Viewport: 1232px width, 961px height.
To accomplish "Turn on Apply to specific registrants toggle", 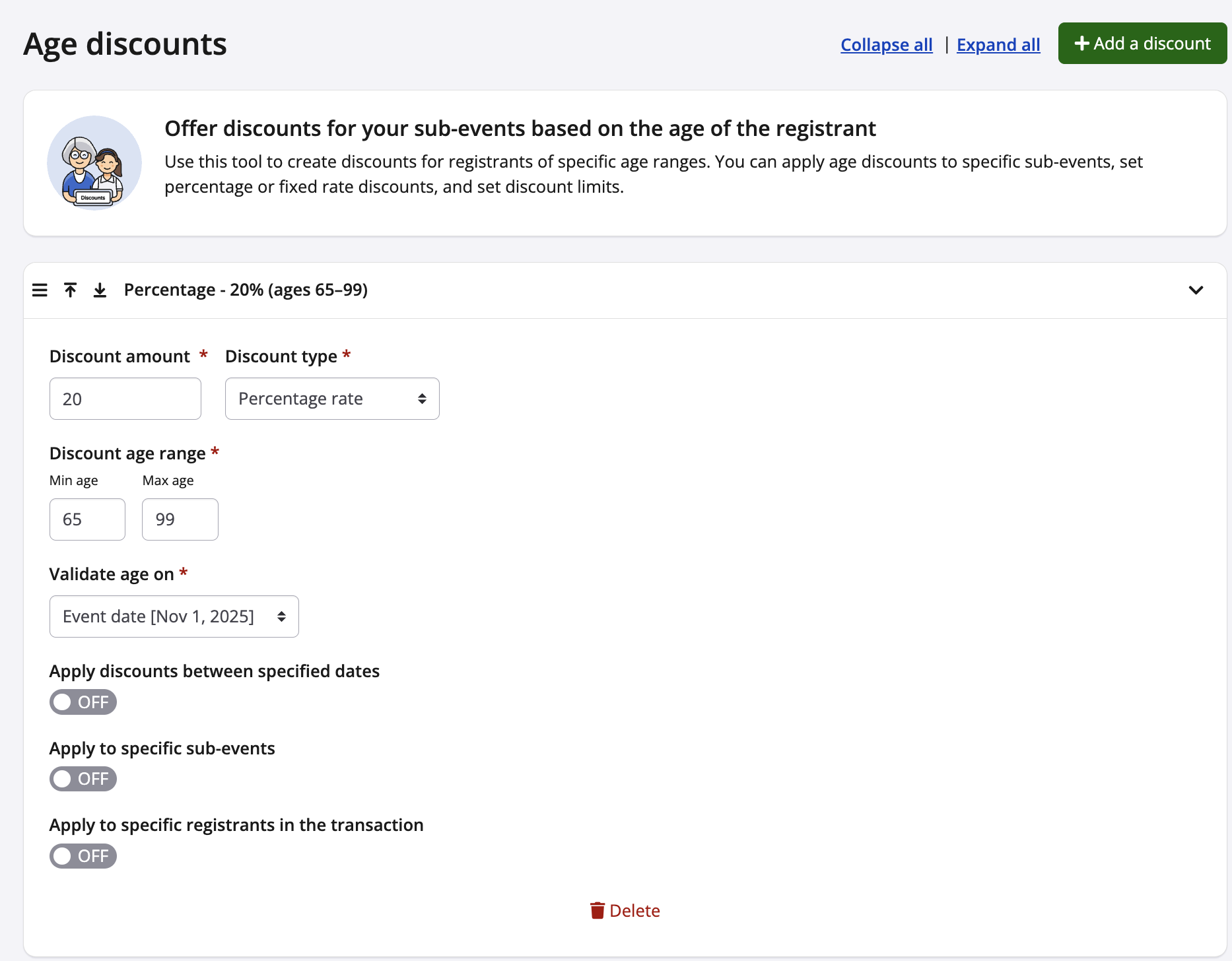I will click(x=83, y=856).
